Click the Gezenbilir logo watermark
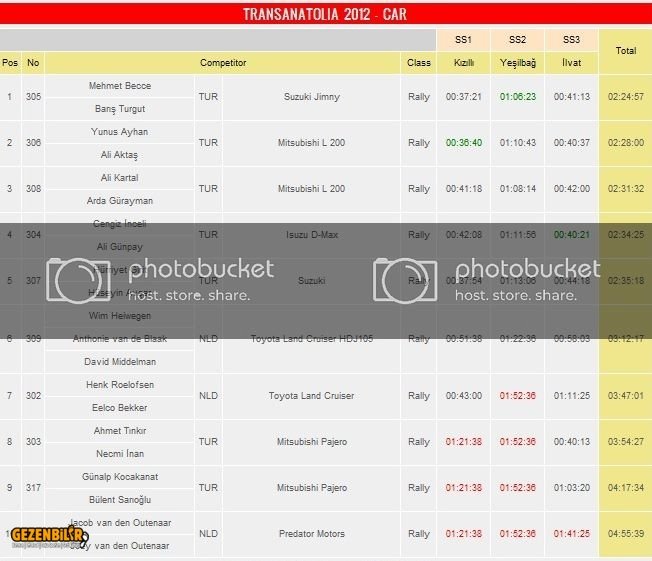This screenshot has height=561, width=652. click(x=50, y=535)
